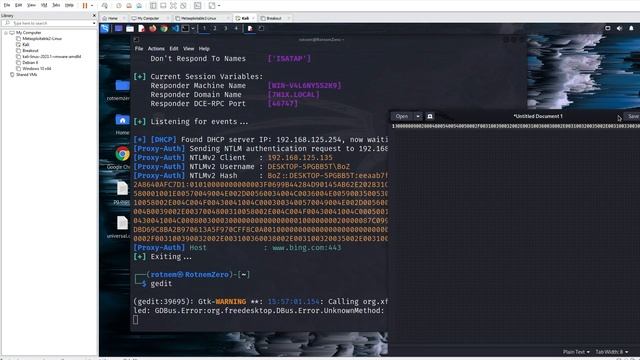Click the show desktop panel icon
The width and height of the screenshot is (640, 360).
(118, 28)
